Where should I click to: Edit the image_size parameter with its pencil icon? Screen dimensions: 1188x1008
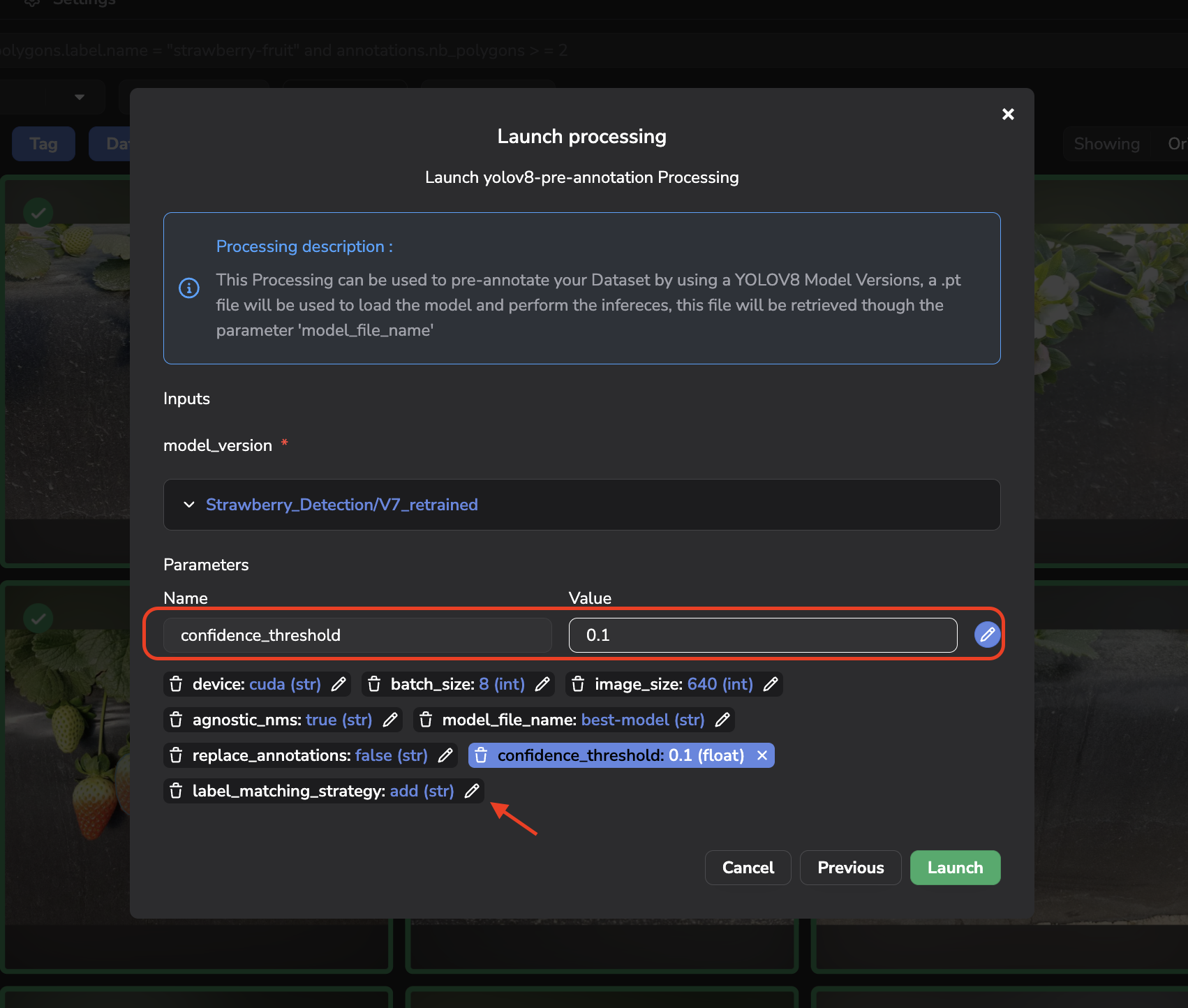[x=770, y=684]
